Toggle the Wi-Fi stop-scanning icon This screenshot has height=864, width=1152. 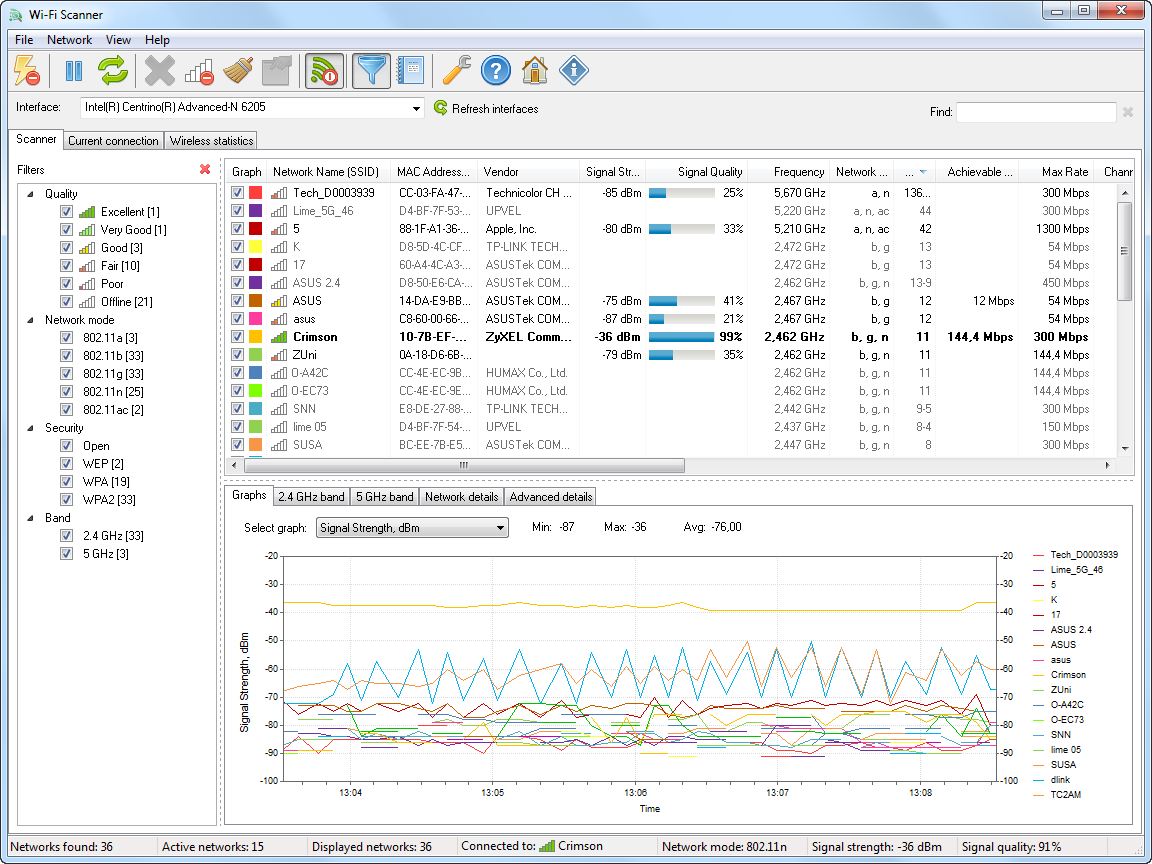(x=324, y=70)
